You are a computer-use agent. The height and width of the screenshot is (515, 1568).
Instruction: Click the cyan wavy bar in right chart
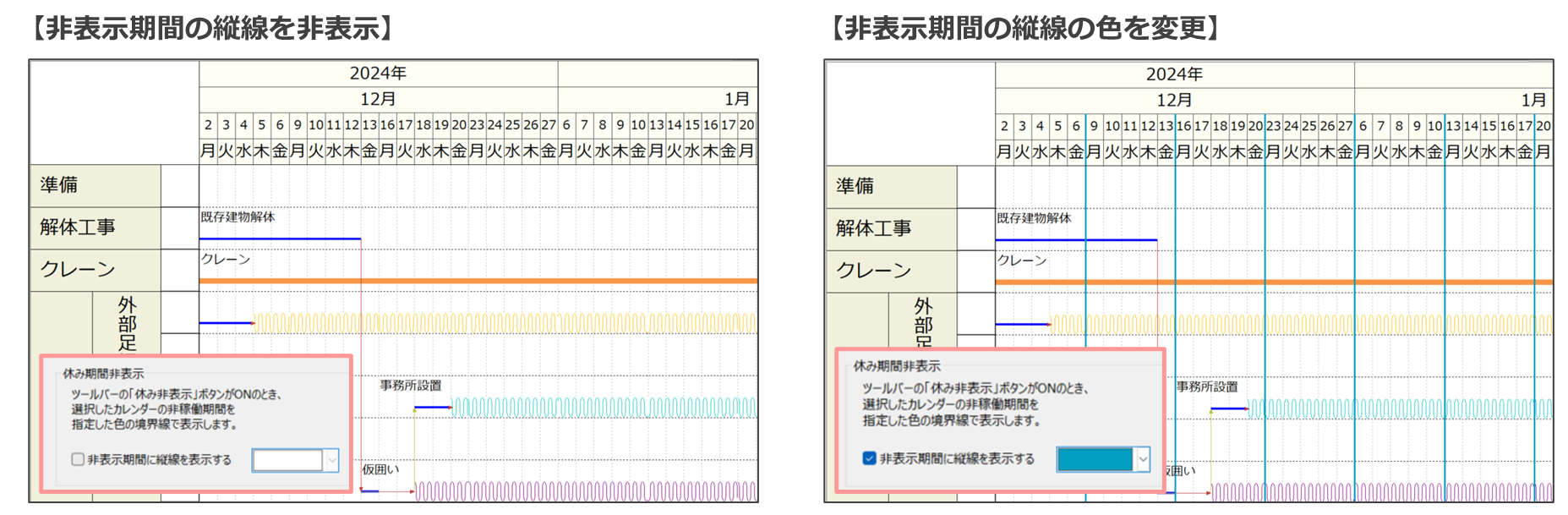point(1400,408)
